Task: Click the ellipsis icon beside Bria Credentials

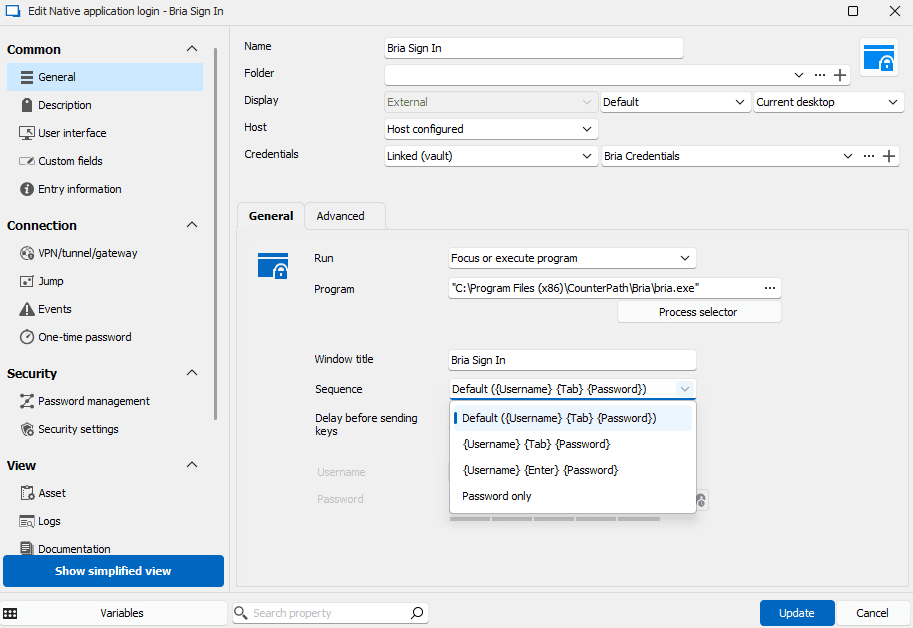Action: tap(868, 156)
